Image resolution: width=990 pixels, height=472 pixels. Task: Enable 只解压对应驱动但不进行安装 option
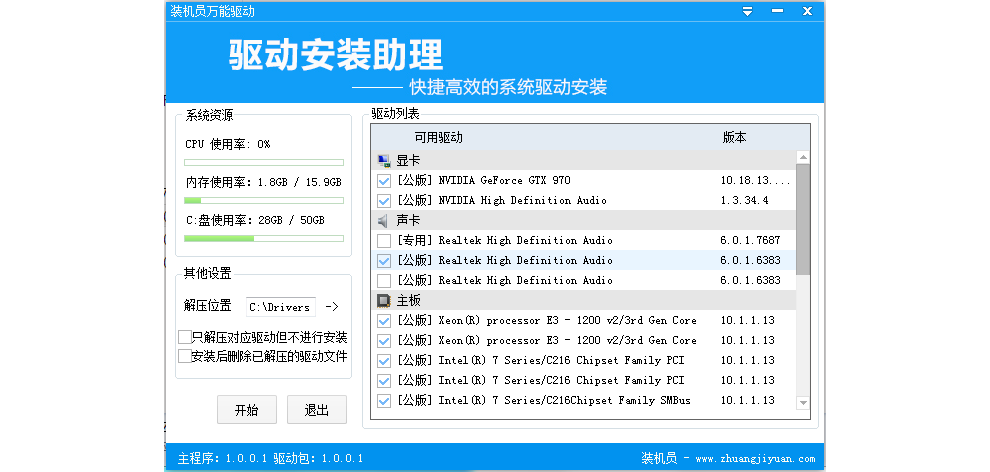tap(184, 337)
